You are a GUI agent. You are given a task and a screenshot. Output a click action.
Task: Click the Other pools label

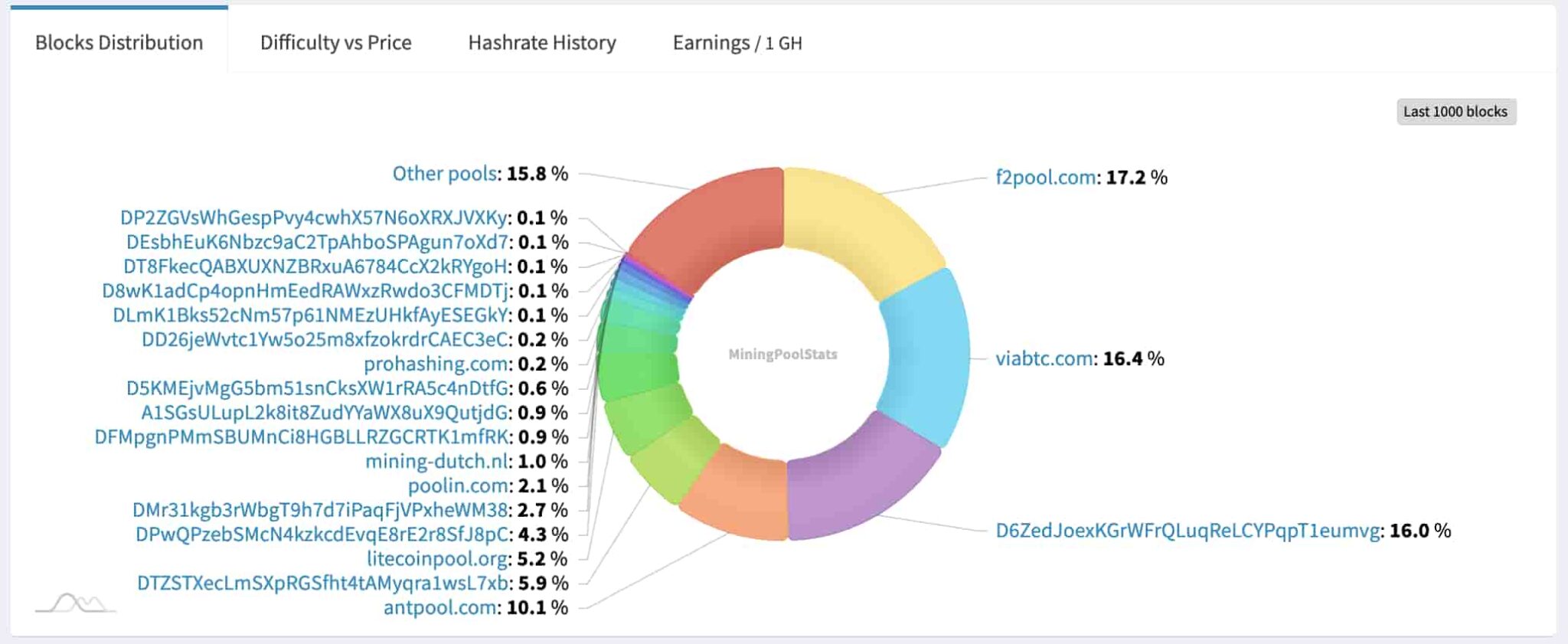coord(445,174)
